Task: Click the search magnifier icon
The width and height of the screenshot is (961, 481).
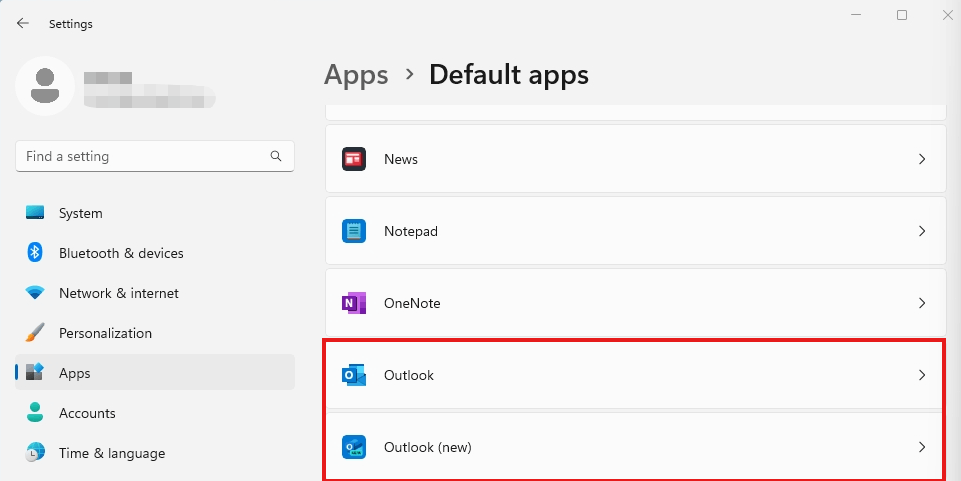Action: click(x=276, y=156)
